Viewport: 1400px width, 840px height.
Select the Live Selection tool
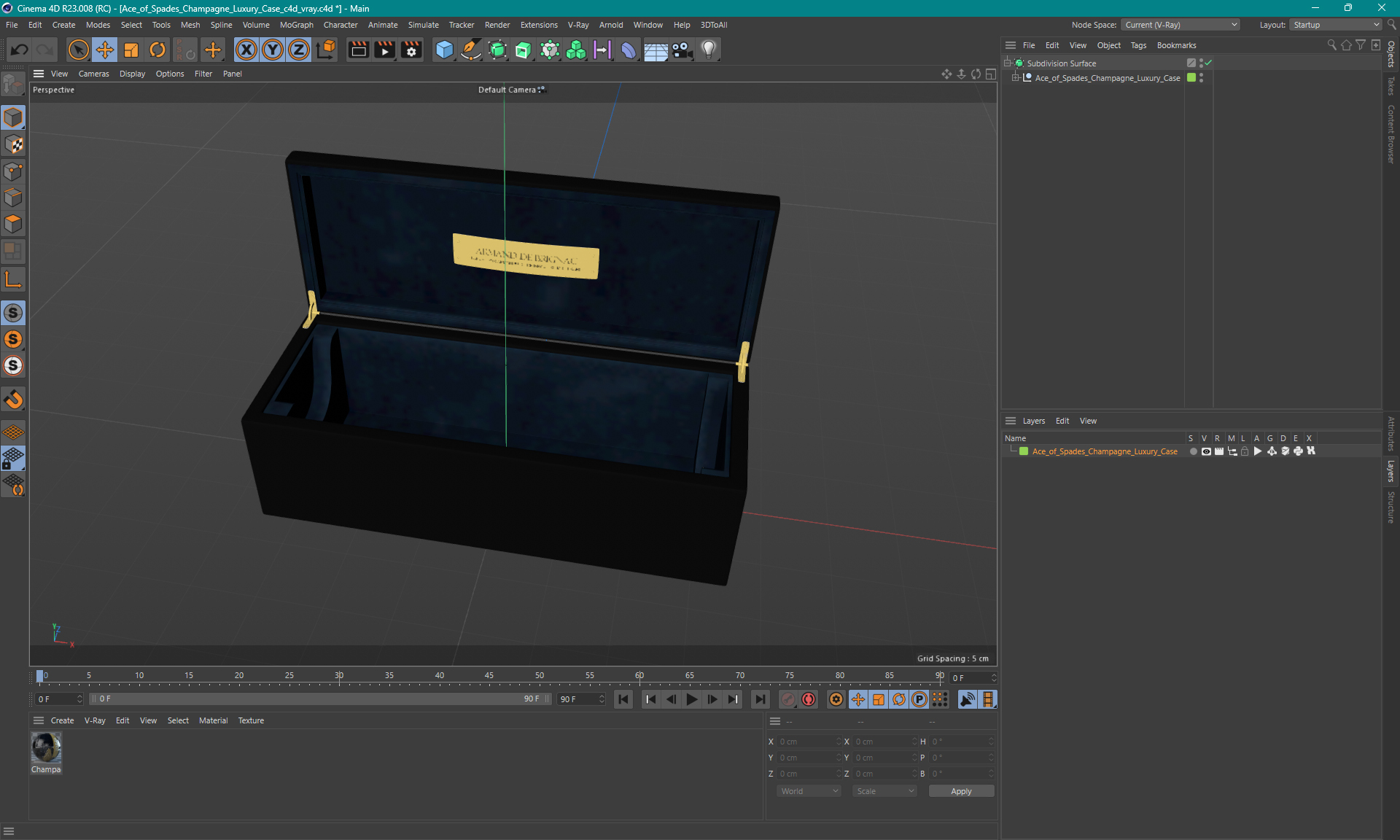click(x=78, y=50)
